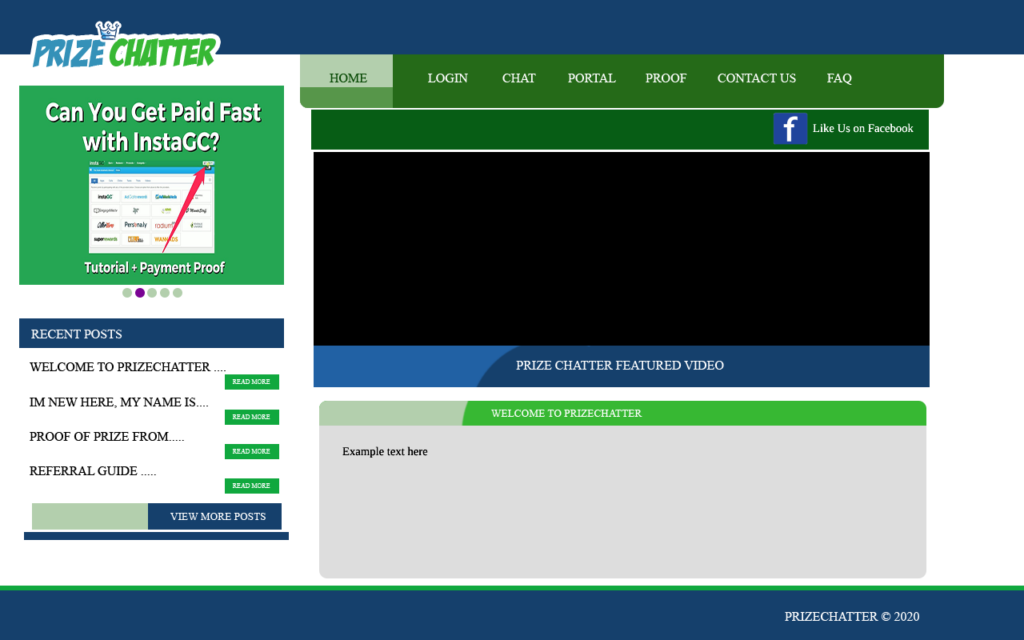Screen dimensions: 1024x640
Task: Jump to the last slideshow dot
Action: pyautogui.click(x=178, y=293)
